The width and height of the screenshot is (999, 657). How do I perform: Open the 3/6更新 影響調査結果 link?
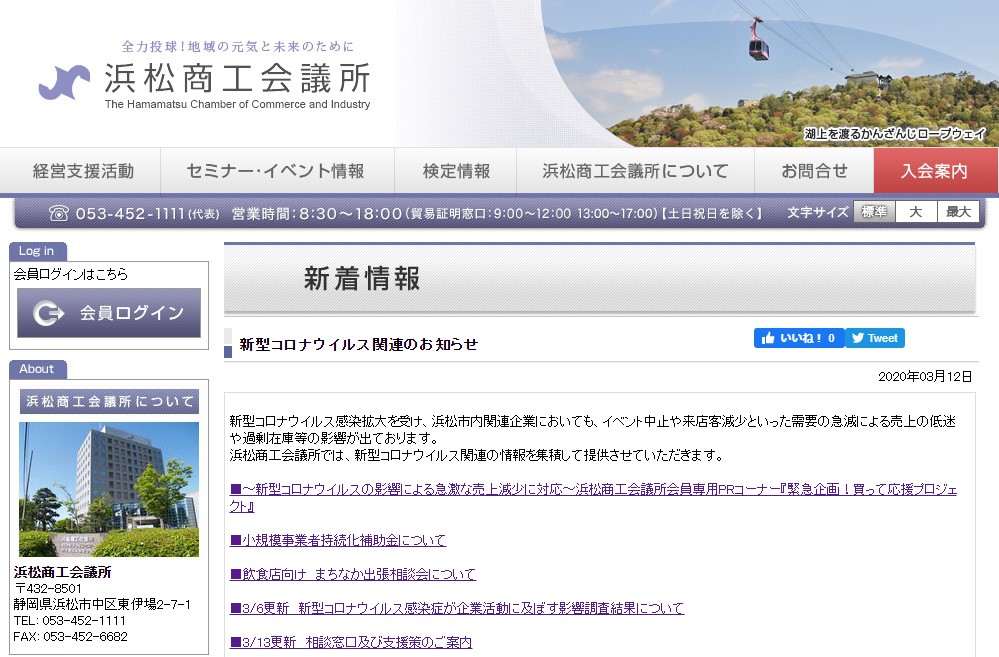[x=457, y=608]
